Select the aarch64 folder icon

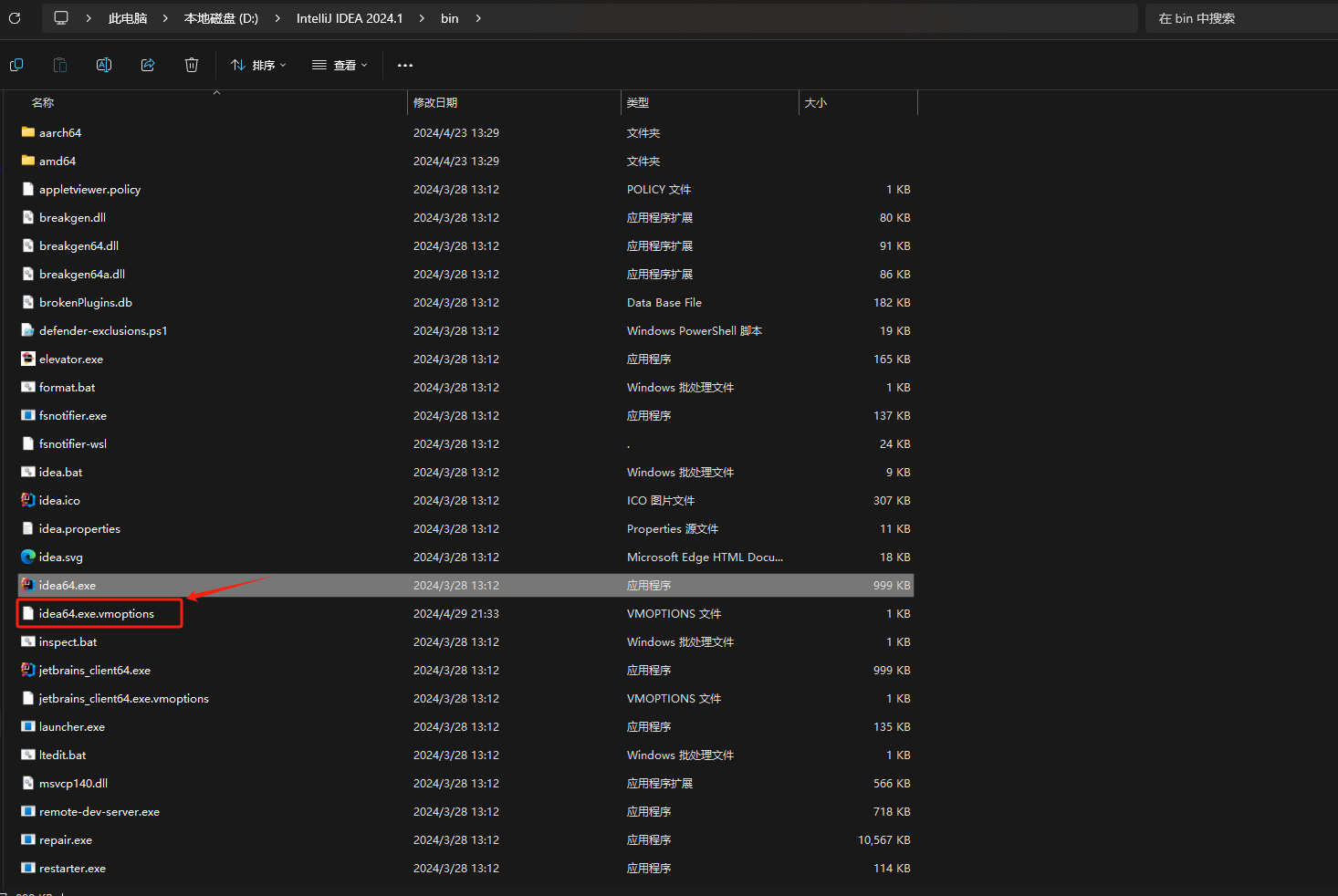(x=28, y=132)
